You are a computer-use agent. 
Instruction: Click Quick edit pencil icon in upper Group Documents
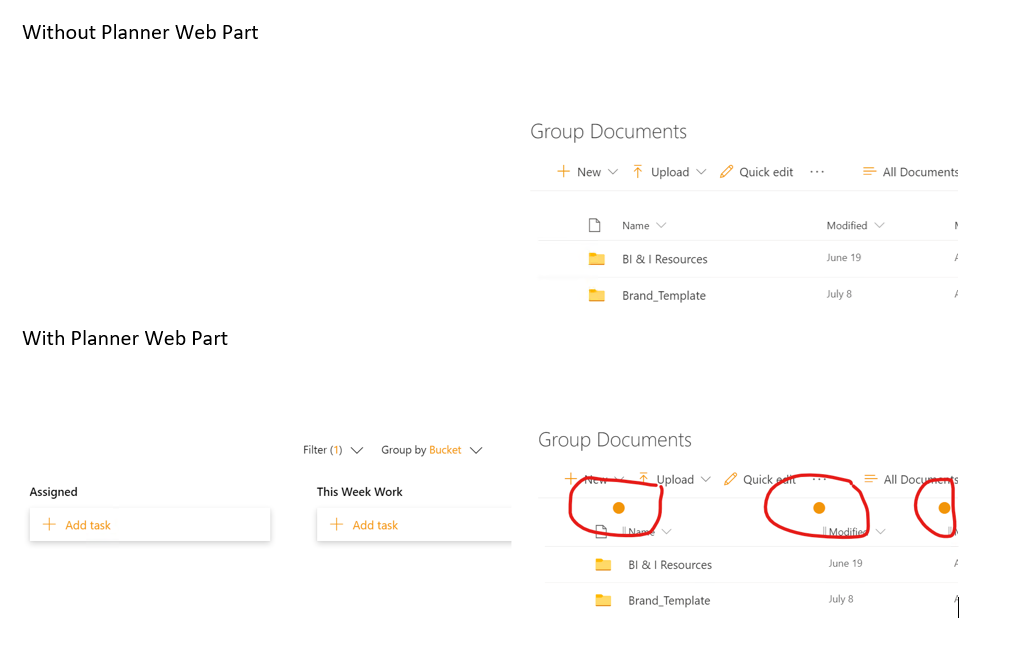pyautogui.click(x=726, y=171)
